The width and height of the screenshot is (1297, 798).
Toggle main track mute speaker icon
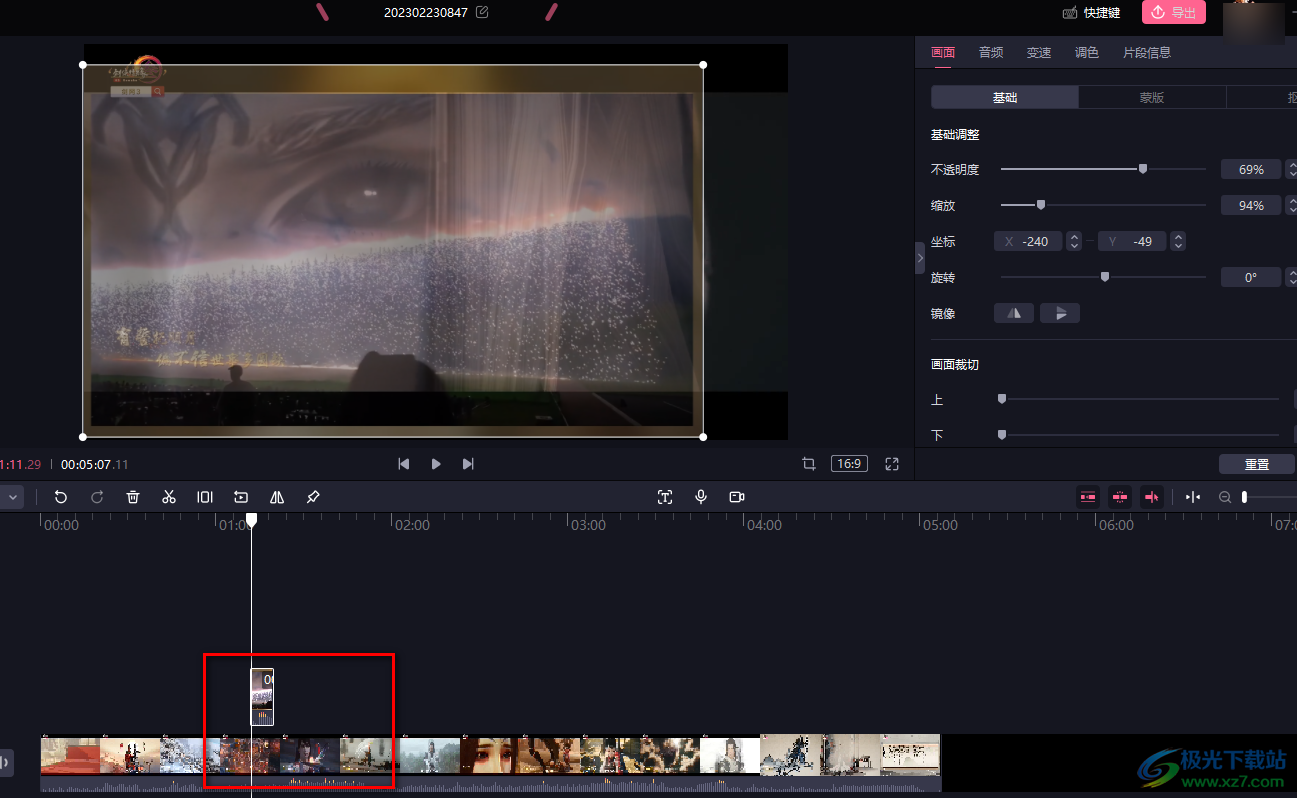pyautogui.click(x=6, y=763)
